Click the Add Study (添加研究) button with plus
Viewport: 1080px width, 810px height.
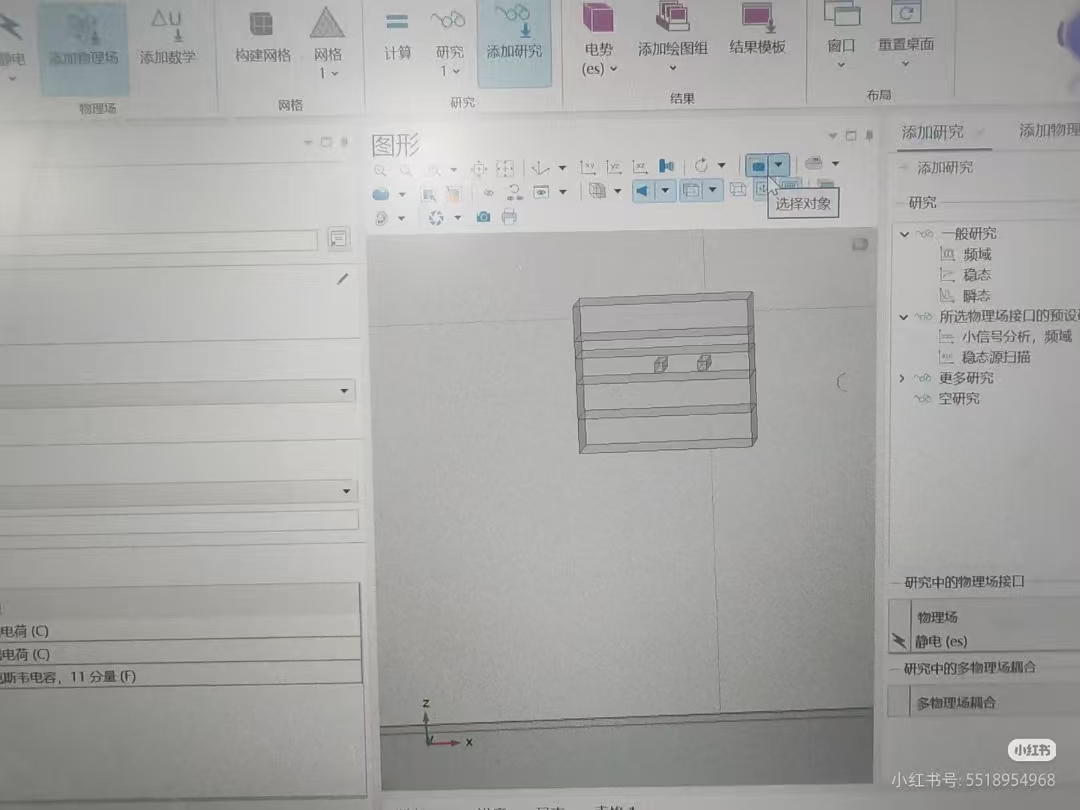point(937,167)
